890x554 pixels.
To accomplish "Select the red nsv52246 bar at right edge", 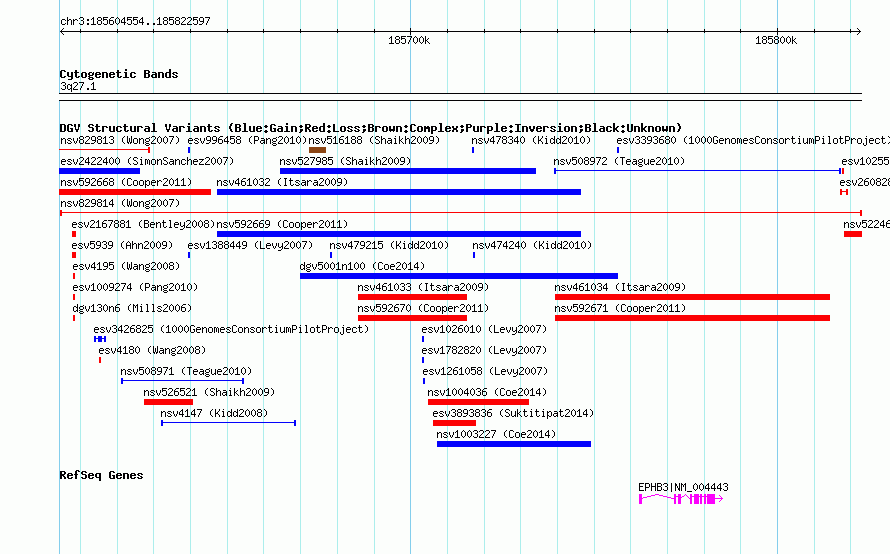I will tap(853, 234).
